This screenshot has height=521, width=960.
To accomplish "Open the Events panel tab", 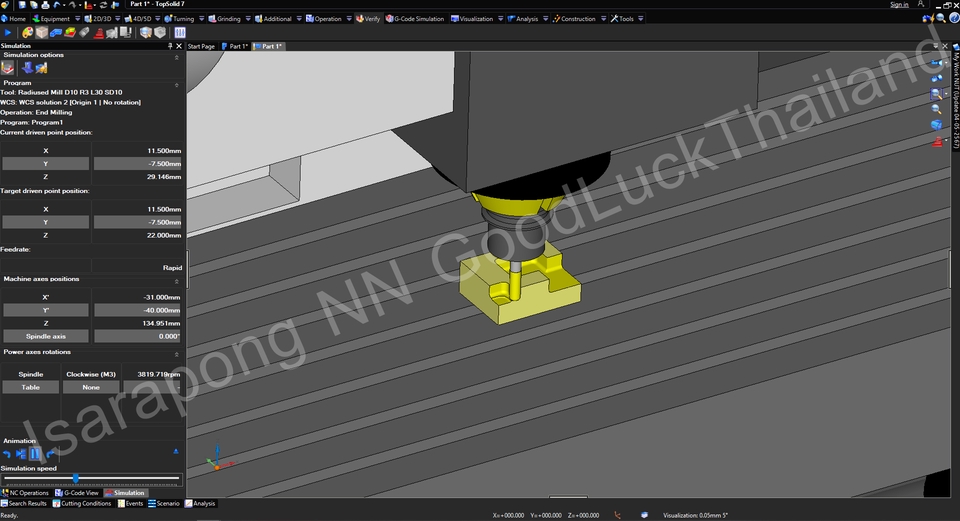I will 130,504.
